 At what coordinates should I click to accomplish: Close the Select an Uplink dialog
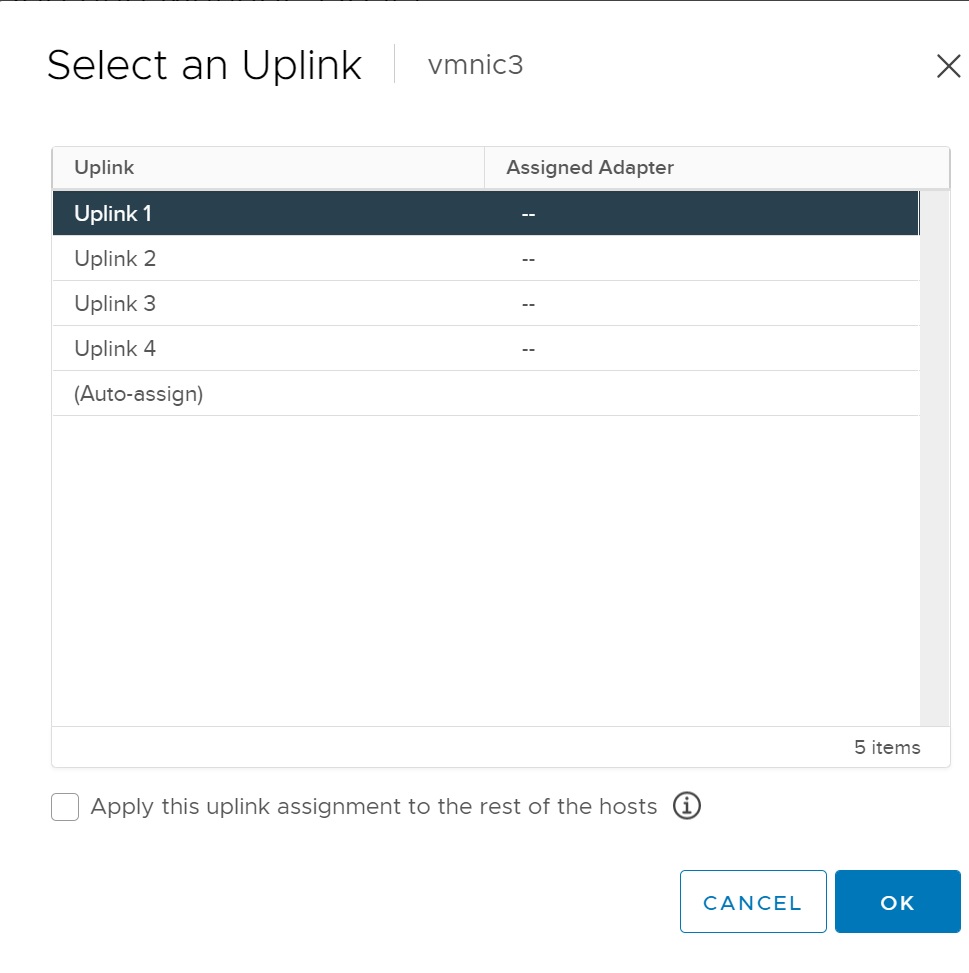click(947, 67)
